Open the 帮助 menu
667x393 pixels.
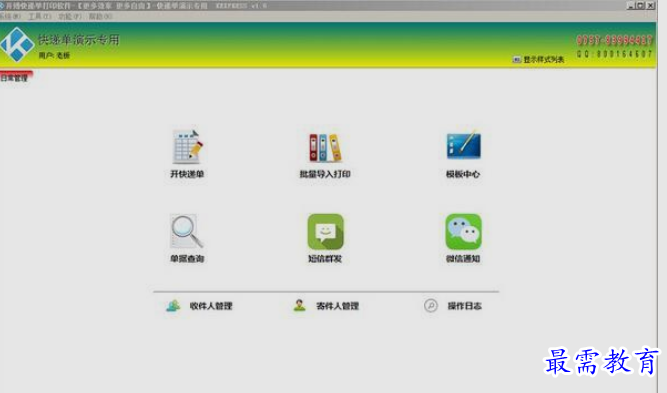[100, 16]
